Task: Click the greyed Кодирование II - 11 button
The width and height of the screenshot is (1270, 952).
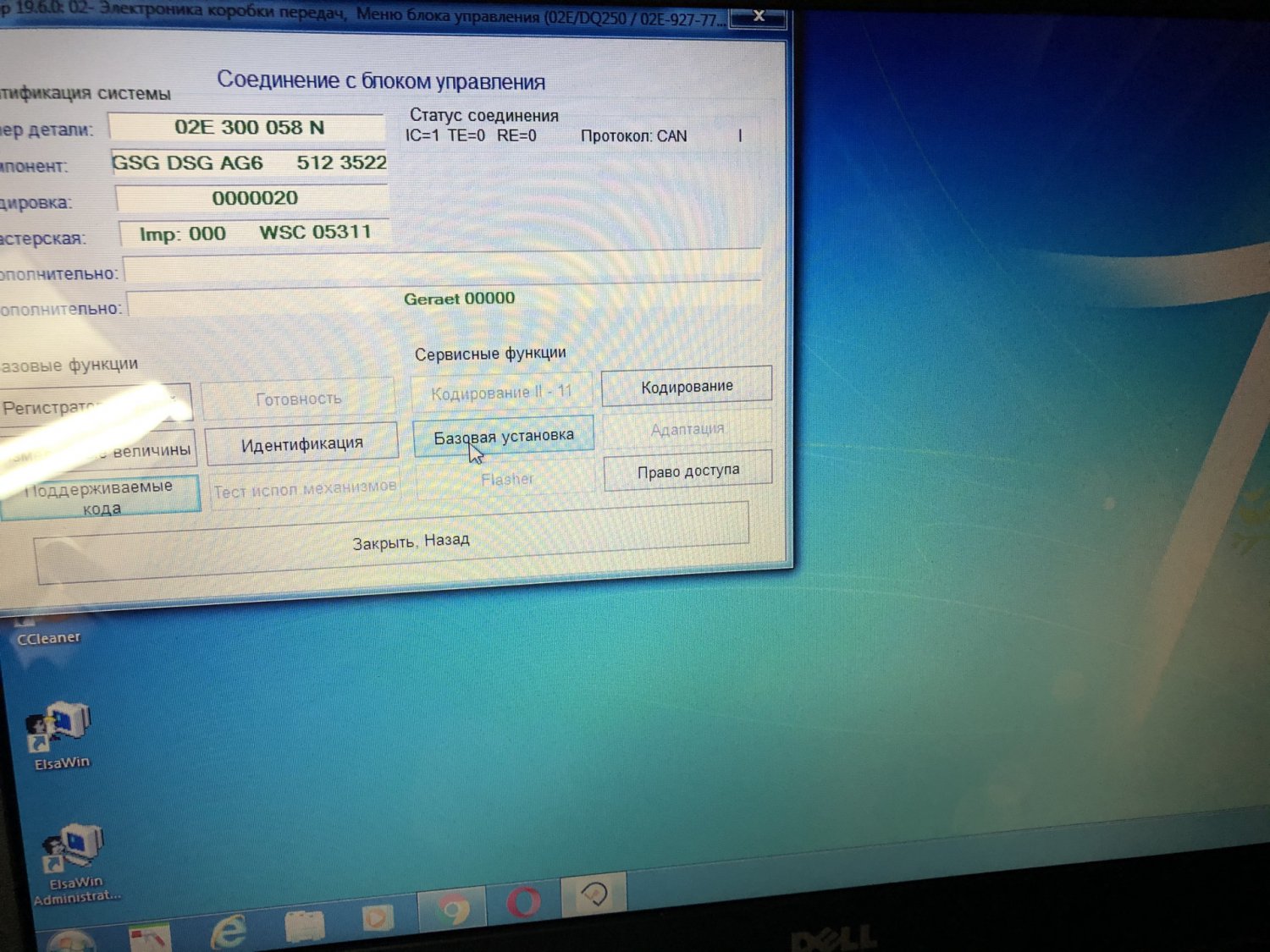Action: click(501, 393)
